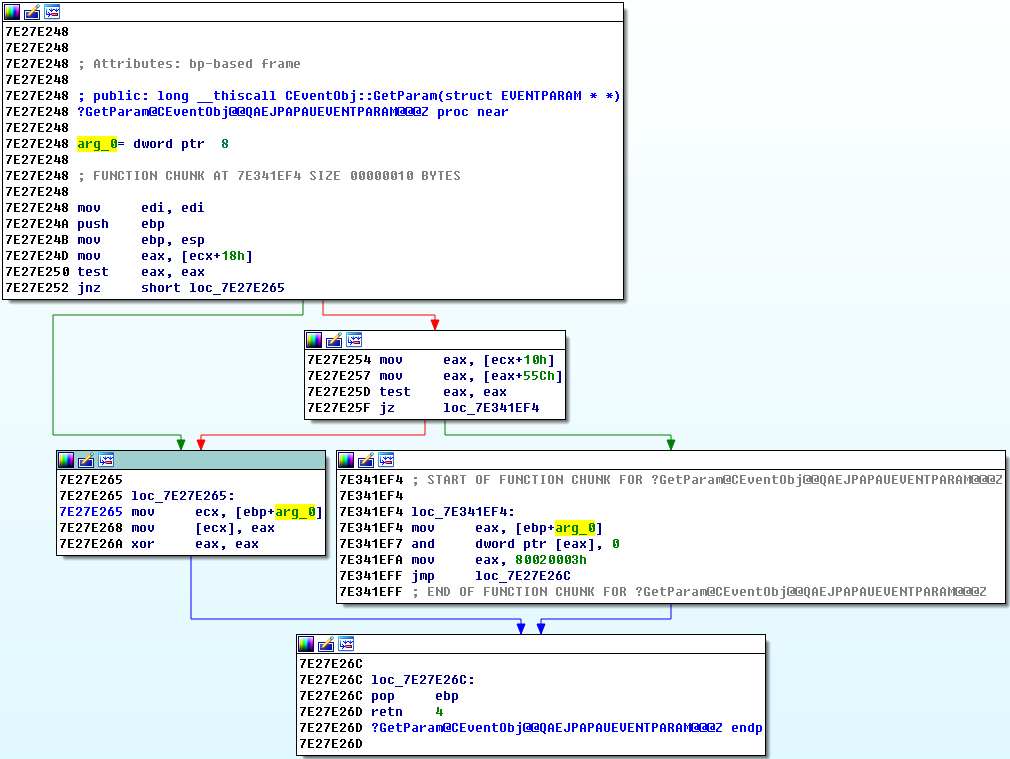Click the pencil icon on the loc_7E341EF4 chunk block
Screen dimensions: 1010x759
click(x=366, y=460)
